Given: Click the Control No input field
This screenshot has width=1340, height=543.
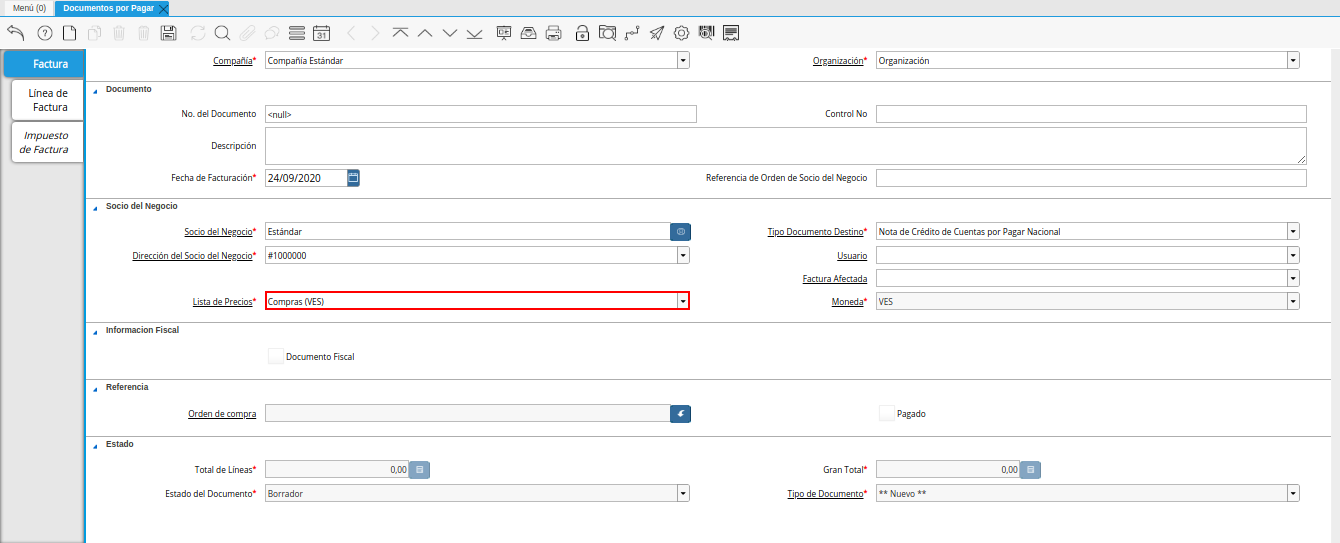Looking at the screenshot, I should coord(1090,114).
